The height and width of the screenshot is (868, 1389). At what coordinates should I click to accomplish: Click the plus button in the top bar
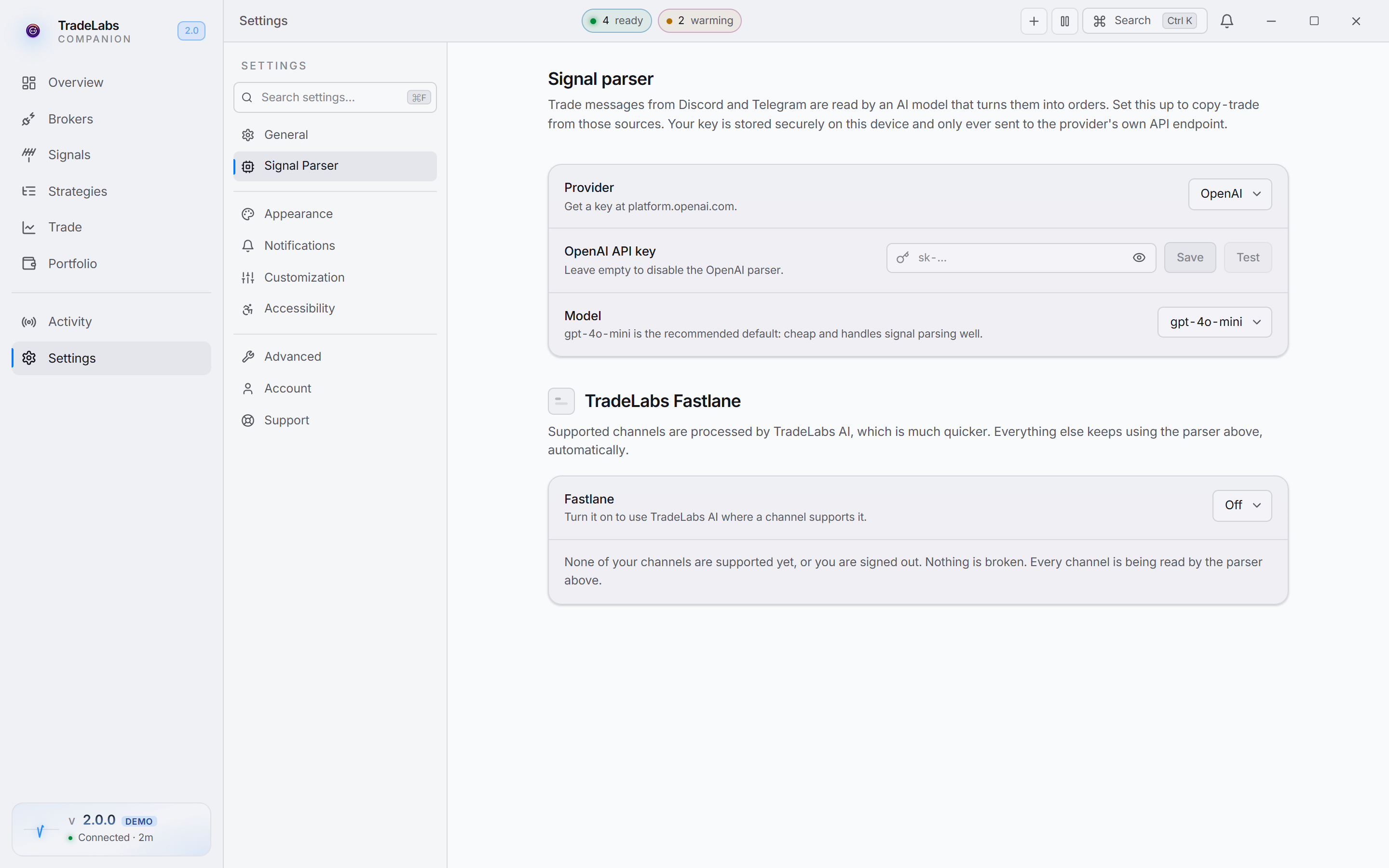(1034, 21)
